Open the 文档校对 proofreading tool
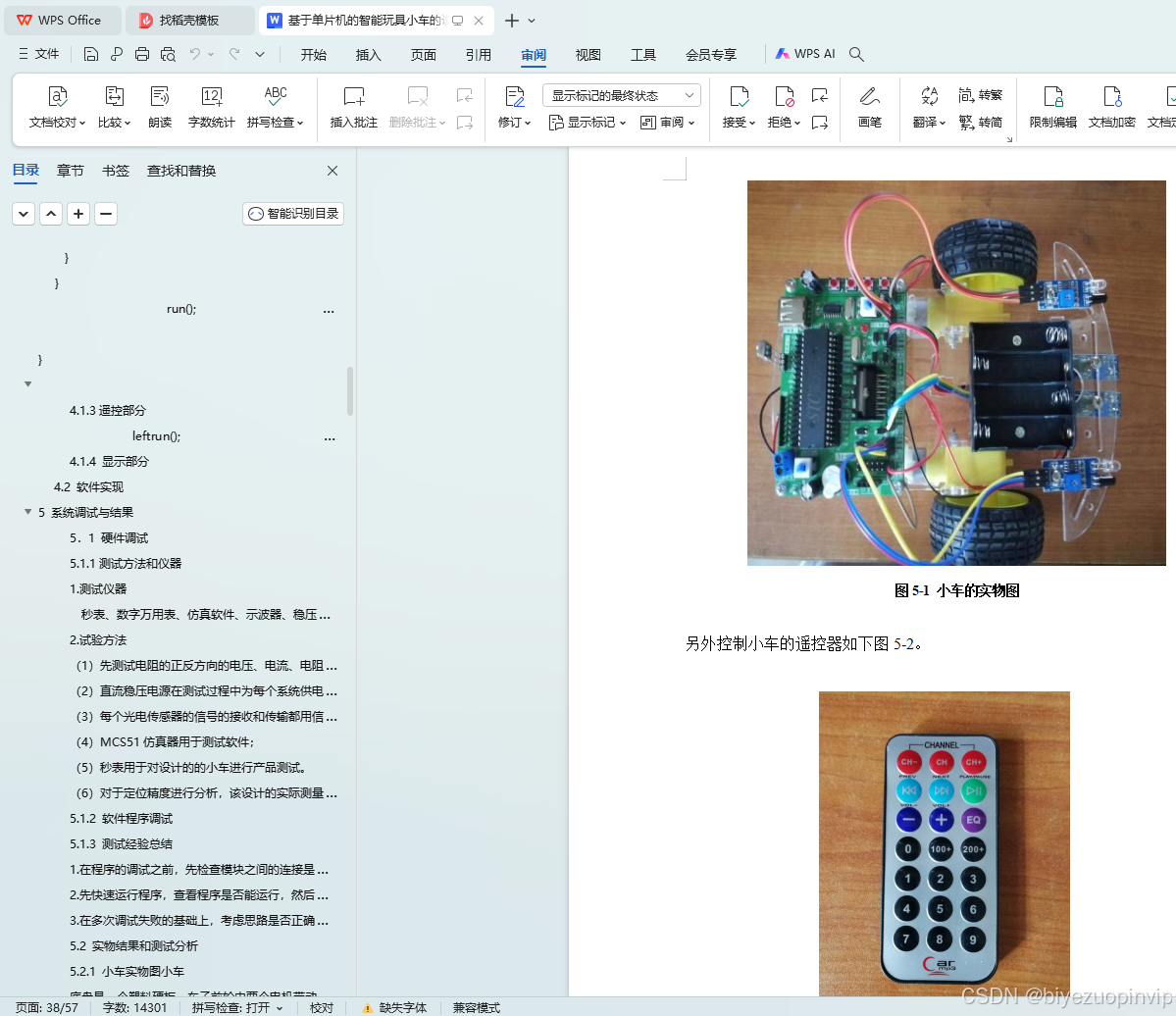Viewport: 1176px width, 1016px height. [57, 107]
